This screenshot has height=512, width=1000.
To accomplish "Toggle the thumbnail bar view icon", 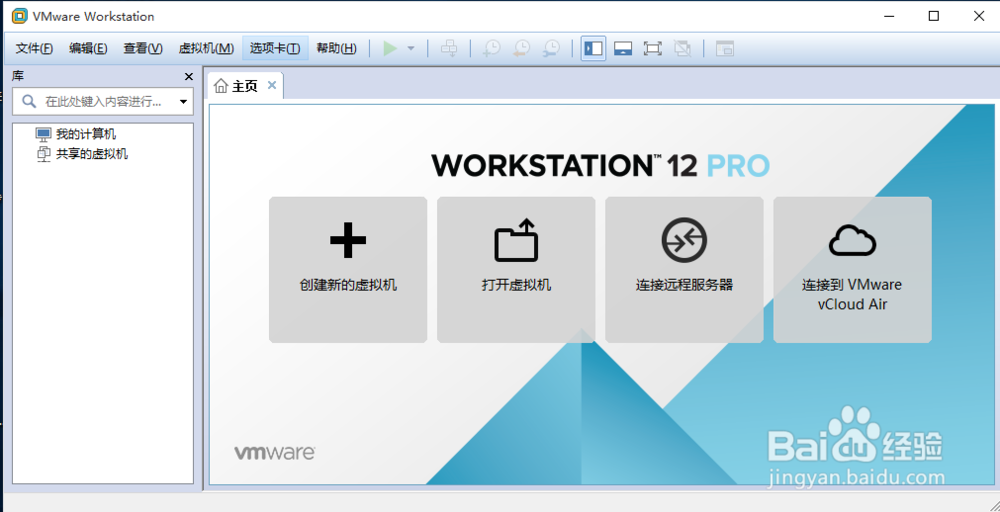I will [x=623, y=48].
